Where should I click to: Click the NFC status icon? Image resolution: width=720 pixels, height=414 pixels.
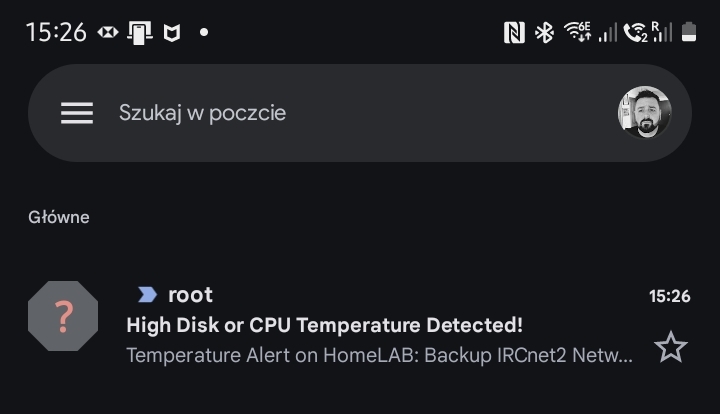[514, 33]
